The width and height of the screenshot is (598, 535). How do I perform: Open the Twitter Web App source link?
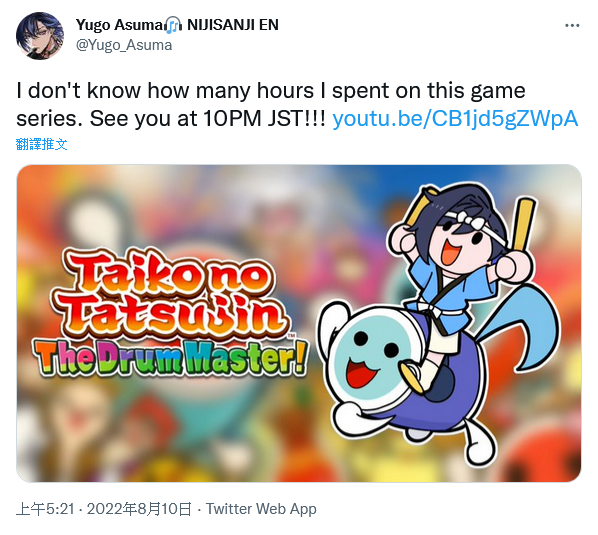pyautogui.click(x=261, y=509)
